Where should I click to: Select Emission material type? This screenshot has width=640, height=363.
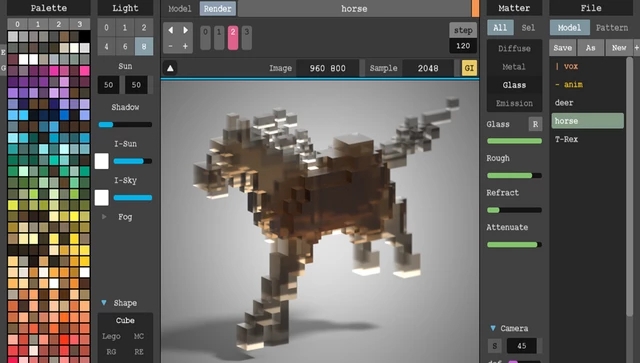tap(514, 103)
